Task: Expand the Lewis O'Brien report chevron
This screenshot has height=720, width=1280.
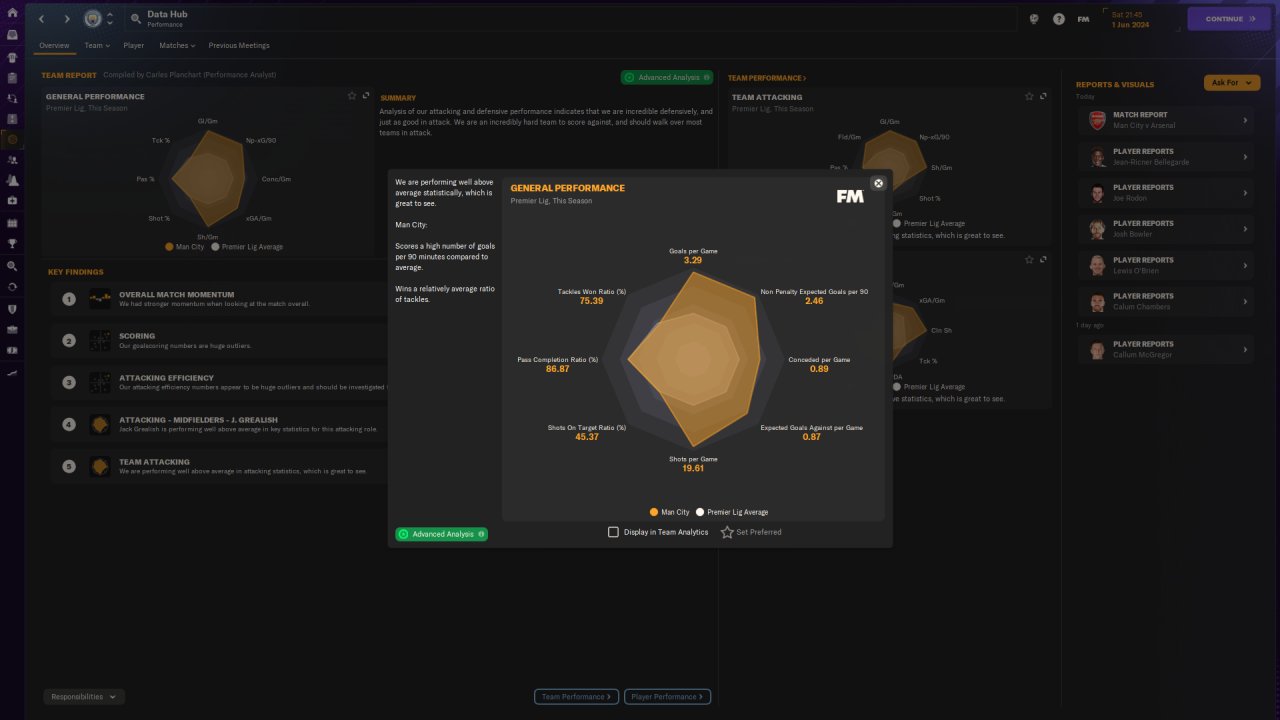Action: [1245, 266]
